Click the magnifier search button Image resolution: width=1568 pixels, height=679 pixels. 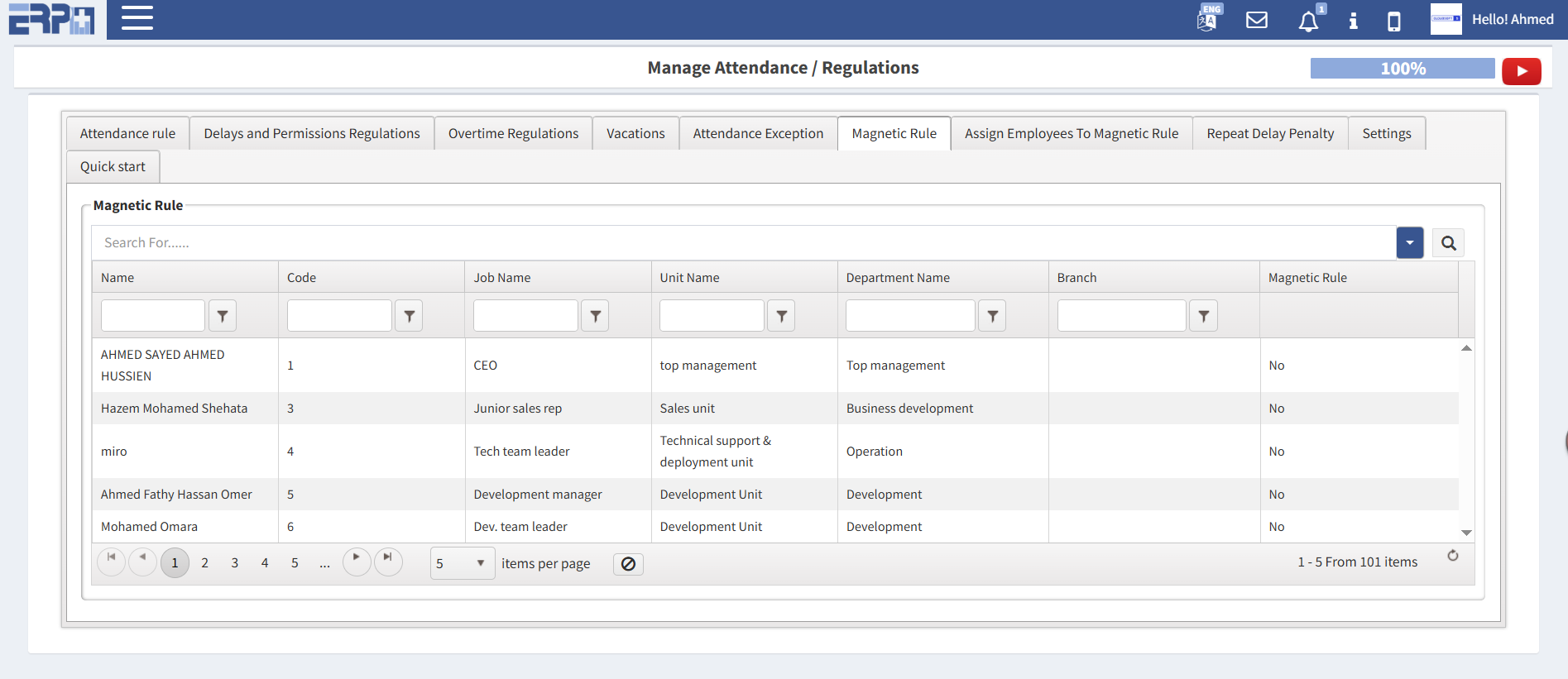tap(1448, 243)
